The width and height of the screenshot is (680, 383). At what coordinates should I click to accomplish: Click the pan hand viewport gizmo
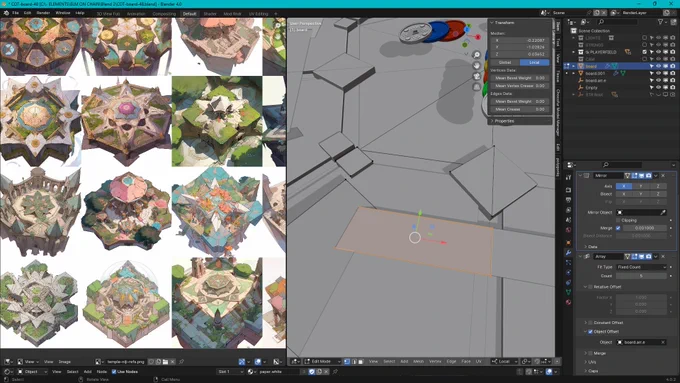pos(477,65)
